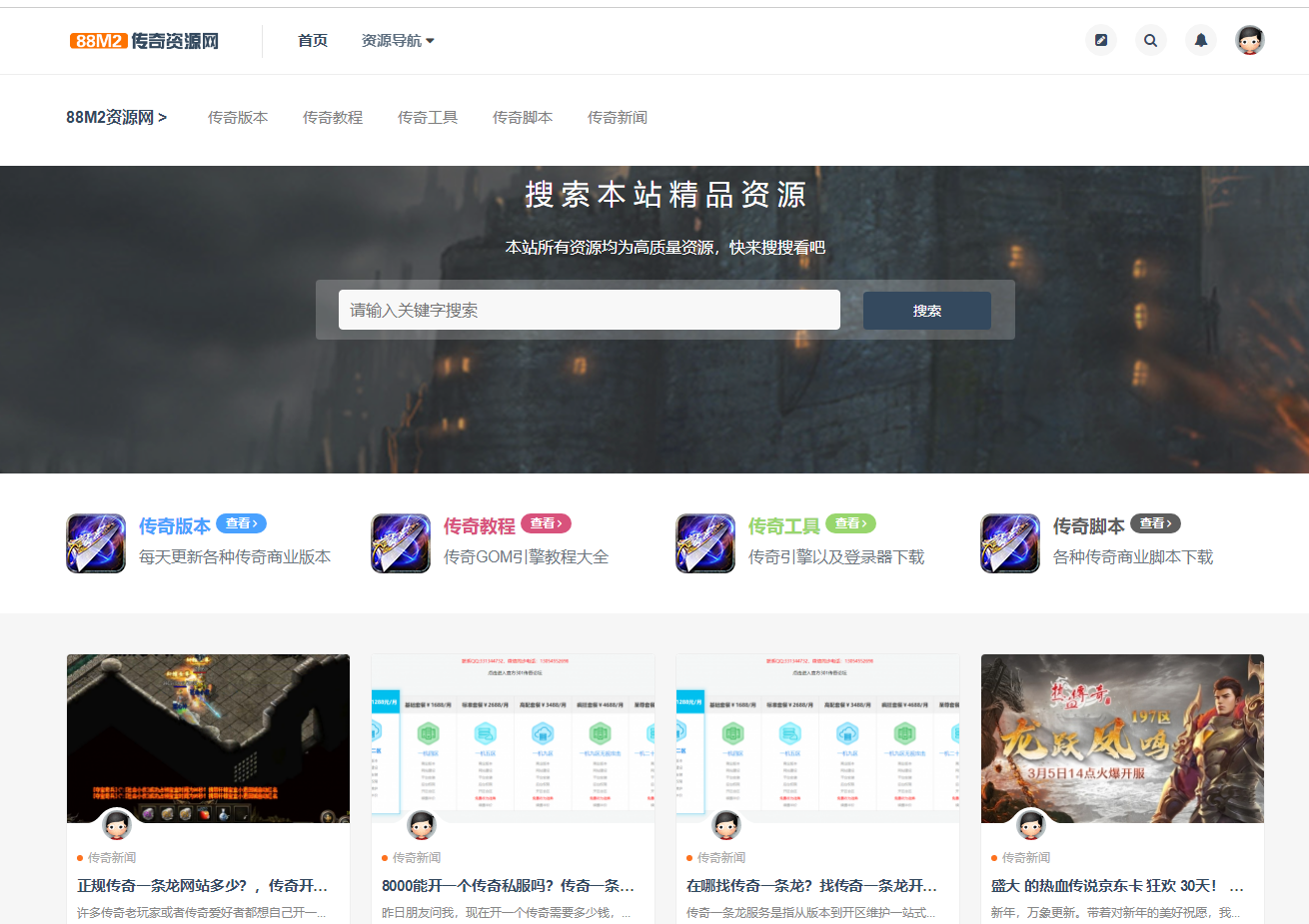Click description 传奇GOM引擎教程大全
Image resolution: width=1309 pixels, height=924 pixels.
(x=526, y=557)
